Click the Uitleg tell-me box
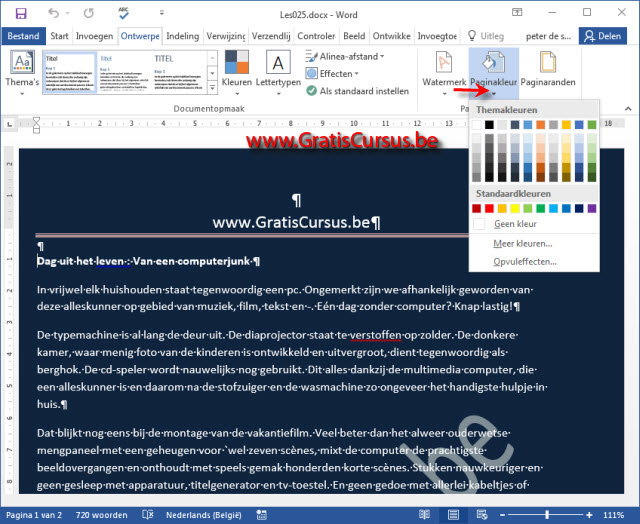This screenshot has height=524, width=640. point(487,36)
